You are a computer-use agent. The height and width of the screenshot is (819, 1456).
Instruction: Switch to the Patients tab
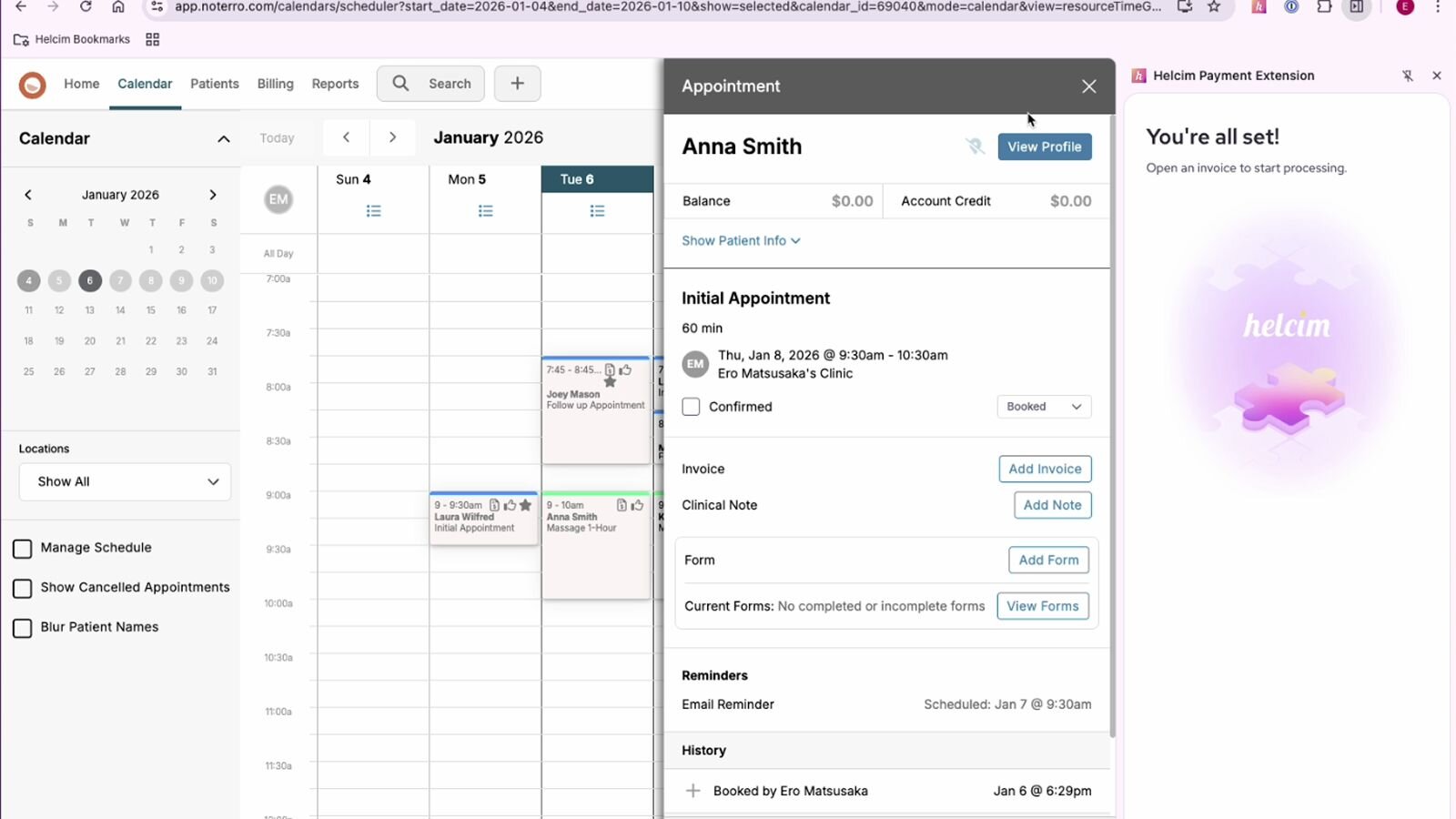[214, 84]
